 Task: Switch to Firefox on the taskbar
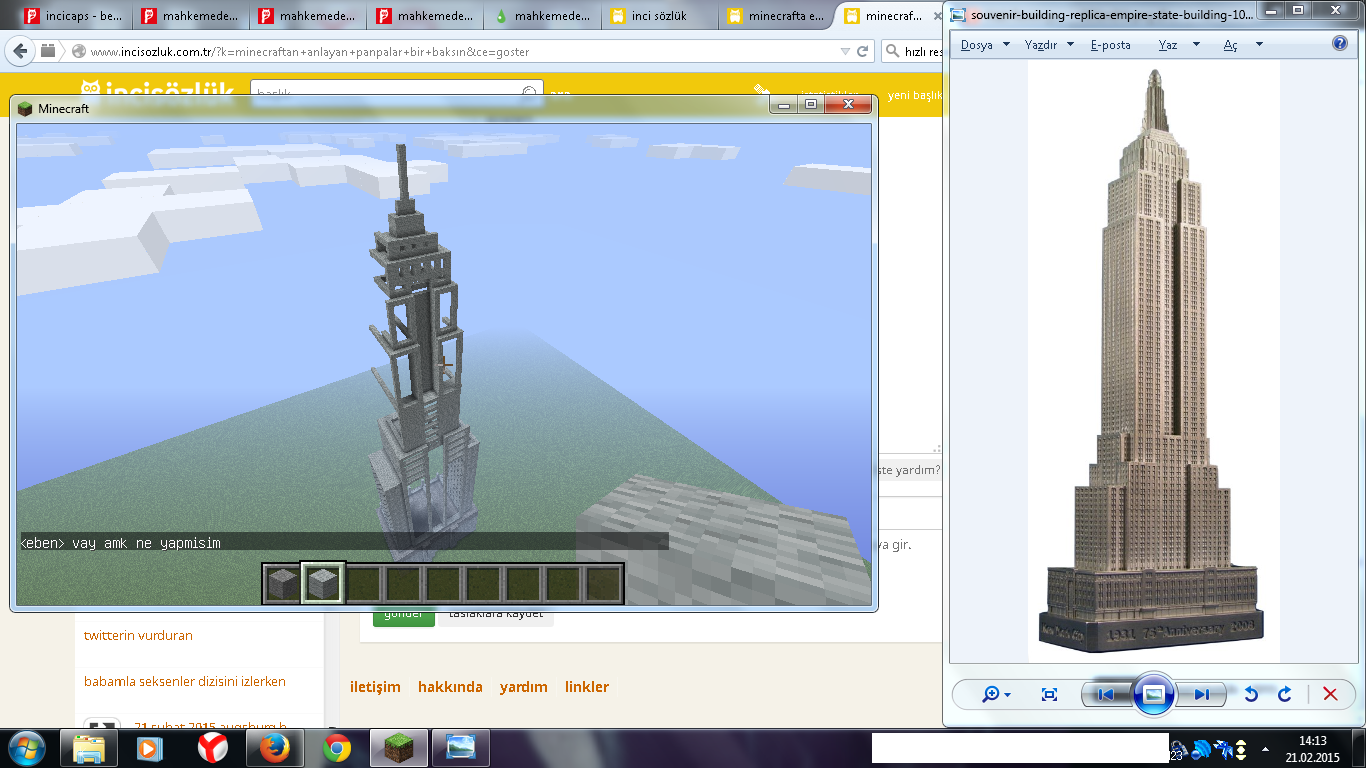coord(274,748)
